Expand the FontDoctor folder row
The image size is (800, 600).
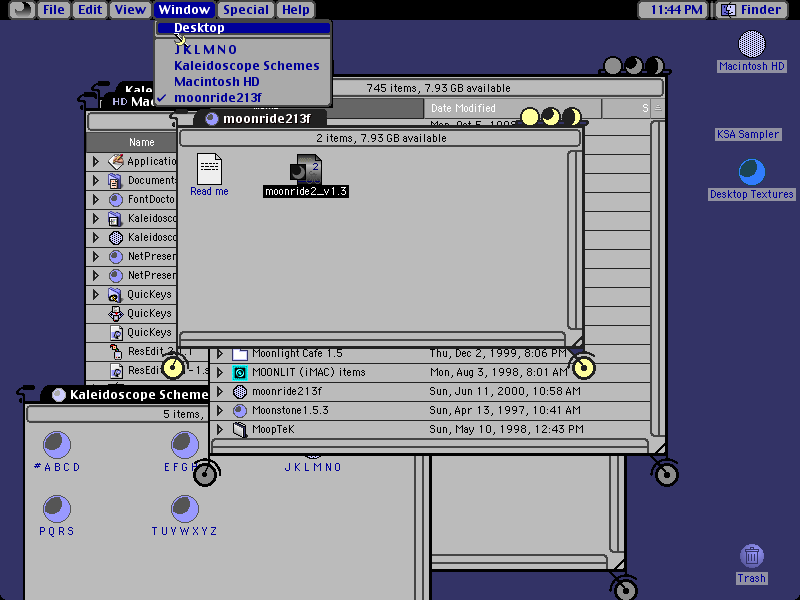[95, 199]
